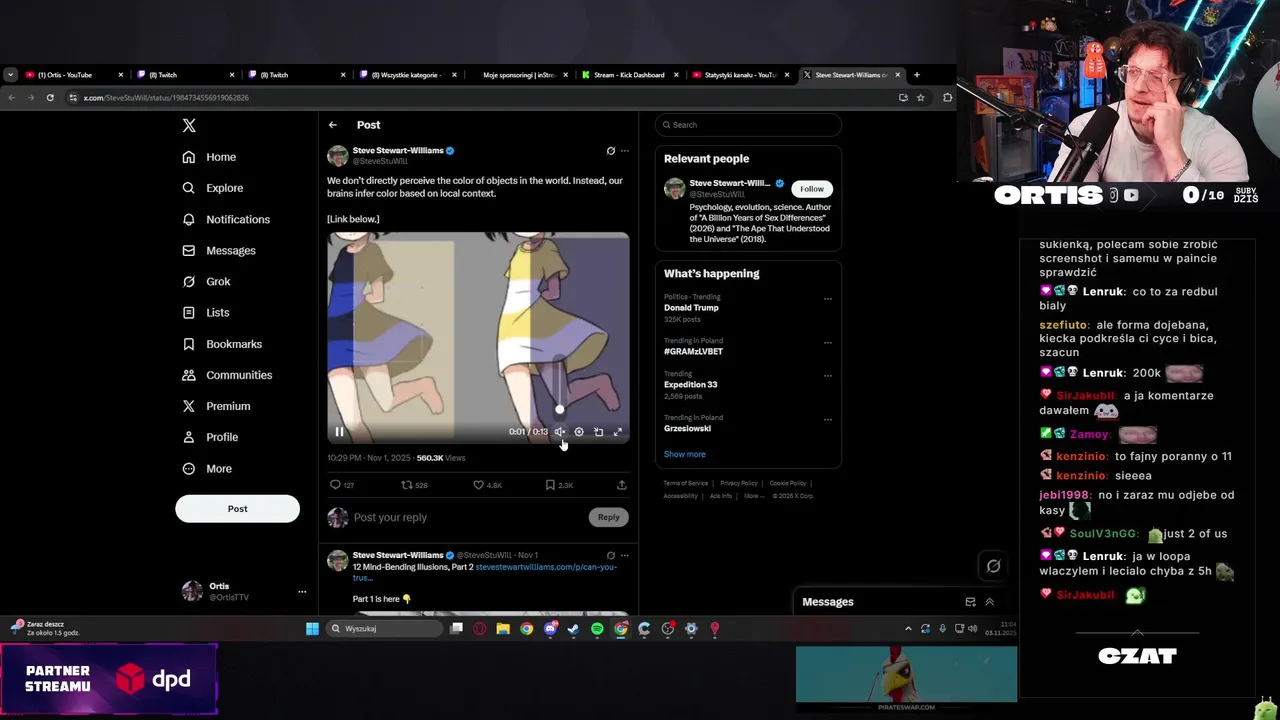Open Steam from the taskbar
The height and width of the screenshot is (720, 1280).
573,629
